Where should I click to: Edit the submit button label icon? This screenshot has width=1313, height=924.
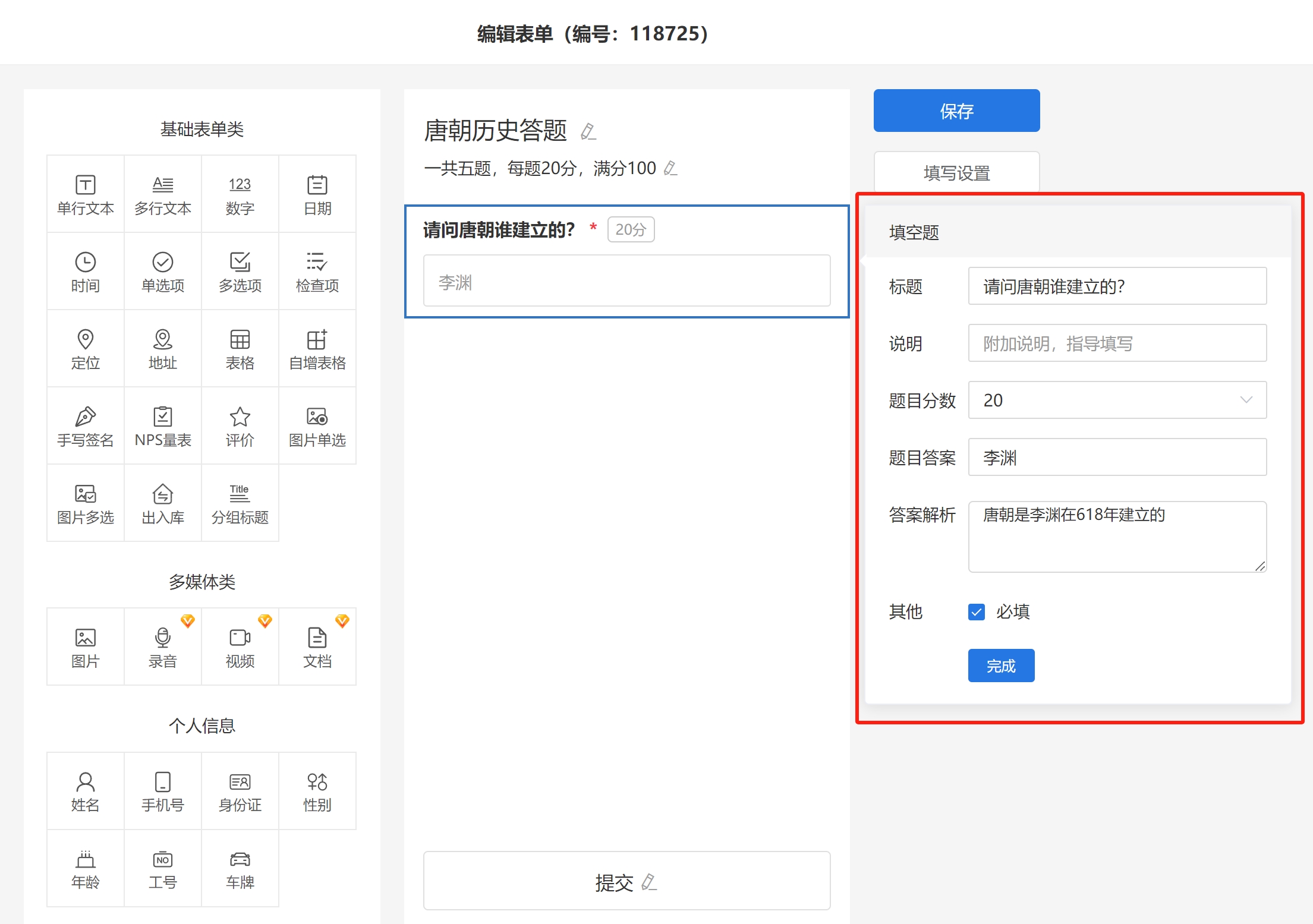649,882
